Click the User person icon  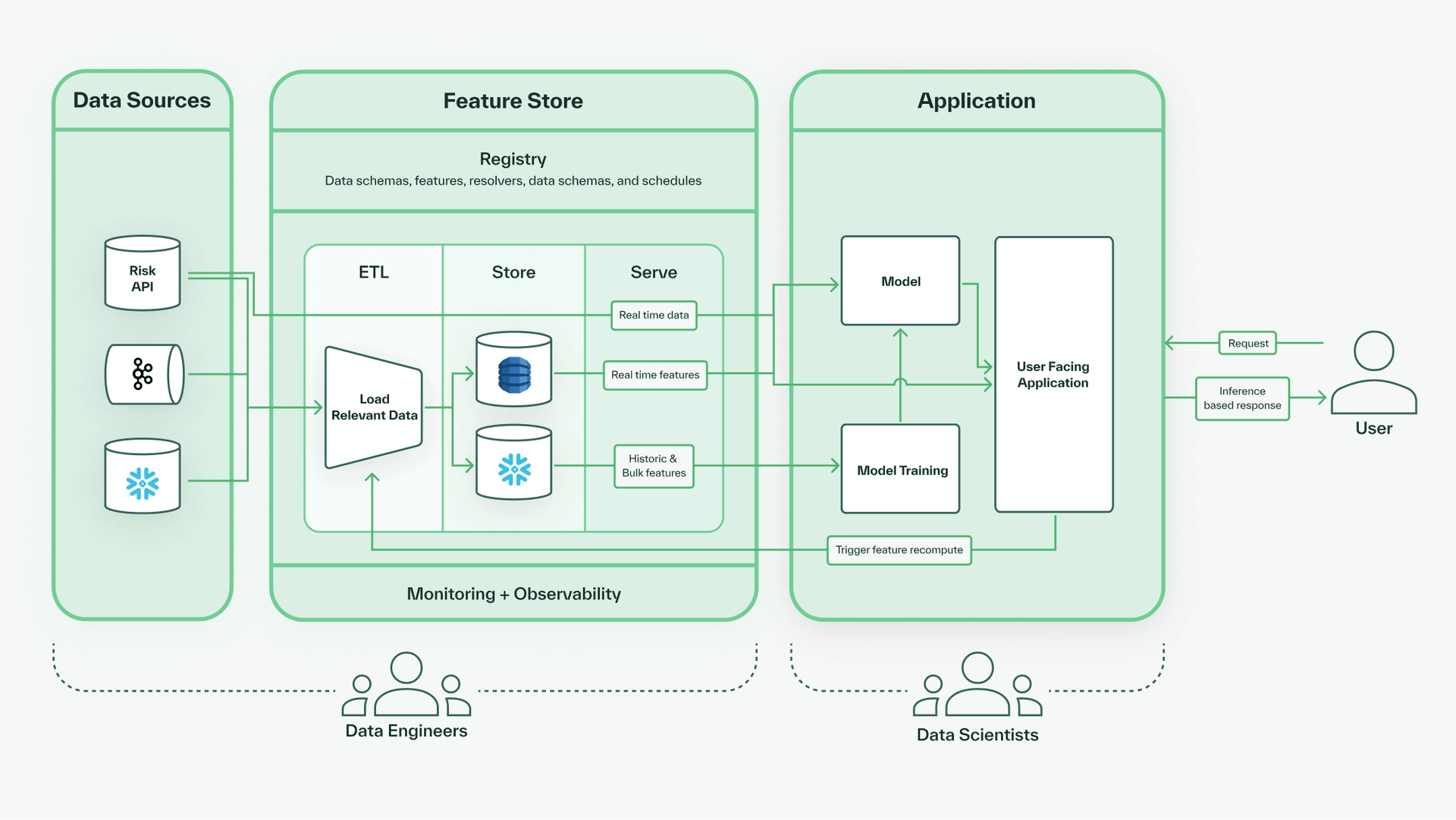(x=1373, y=373)
